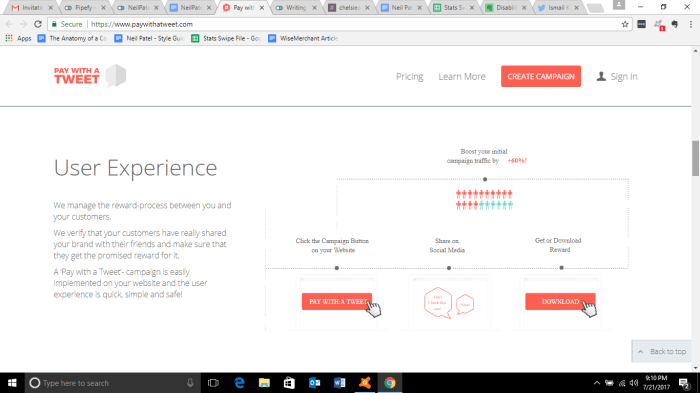Click the taskbar search box
The image size is (700, 393).
(112, 383)
